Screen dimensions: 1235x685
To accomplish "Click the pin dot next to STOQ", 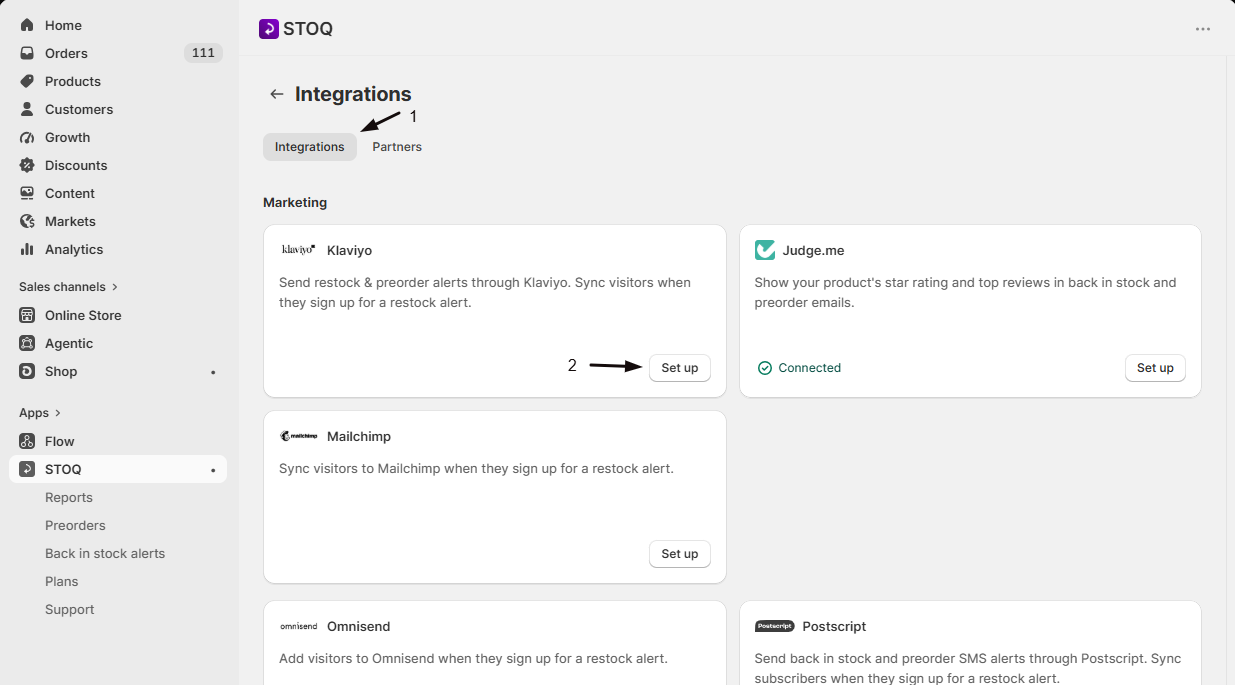I will (x=213, y=470).
